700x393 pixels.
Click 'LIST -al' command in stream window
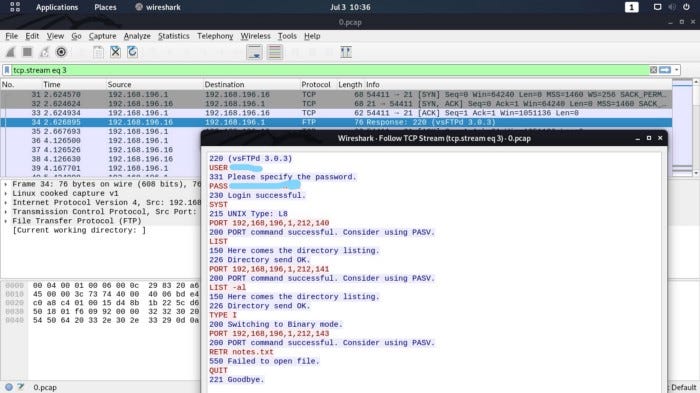point(228,288)
